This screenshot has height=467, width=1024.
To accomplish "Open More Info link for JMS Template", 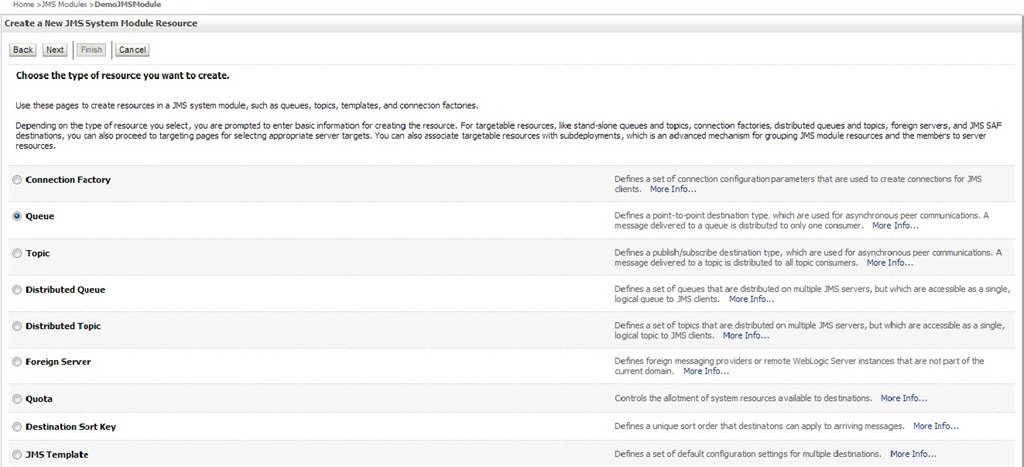I will [x=913, y=454].
